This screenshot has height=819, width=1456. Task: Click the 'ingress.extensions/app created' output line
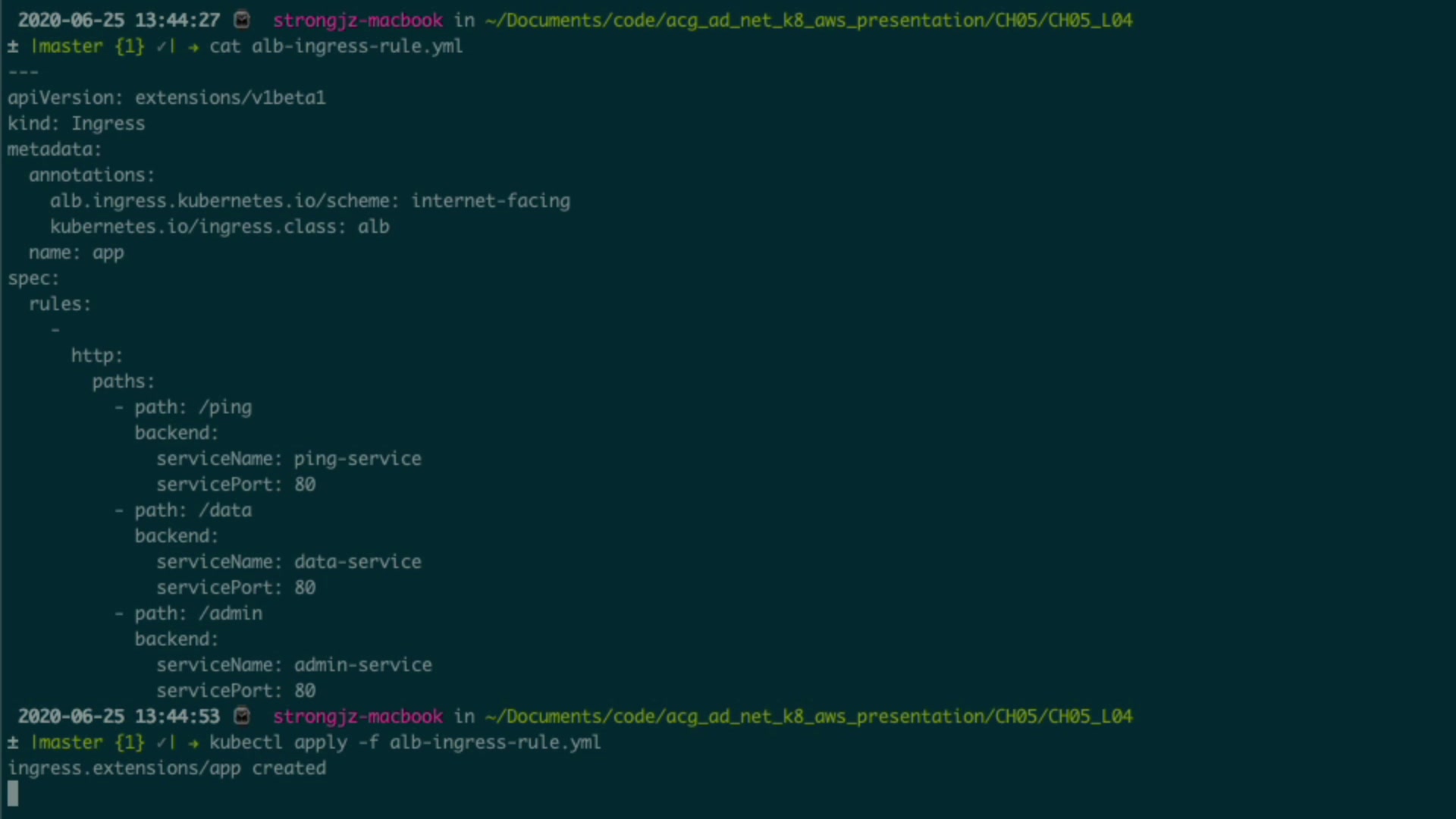pyautogui.click(x=167, y=768)
